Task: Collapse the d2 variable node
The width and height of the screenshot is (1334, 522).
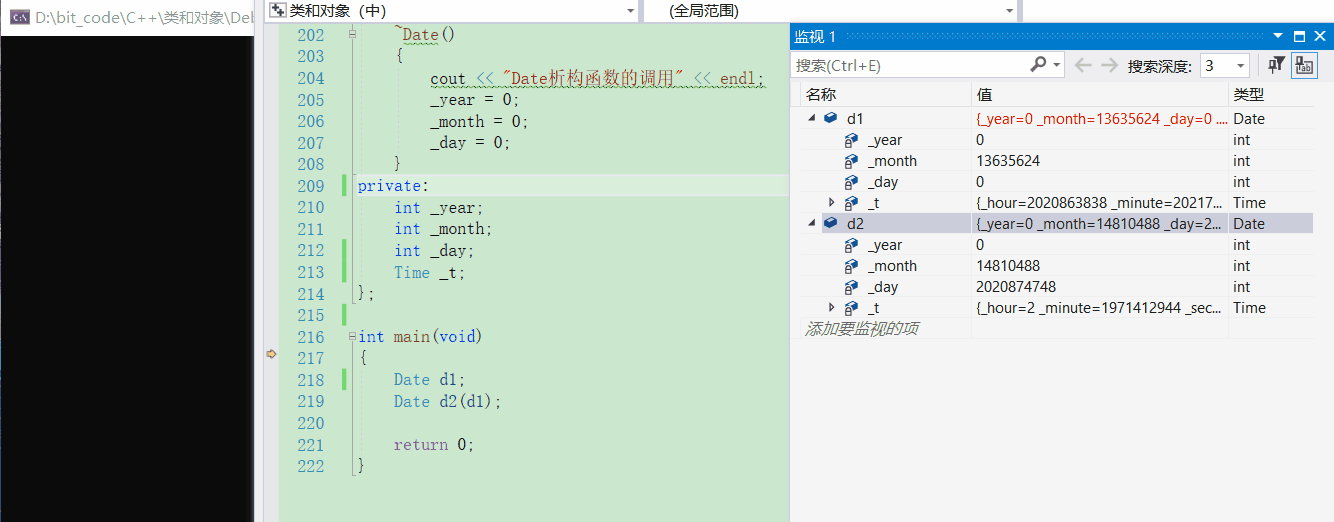Action: [x=812, y=223]
